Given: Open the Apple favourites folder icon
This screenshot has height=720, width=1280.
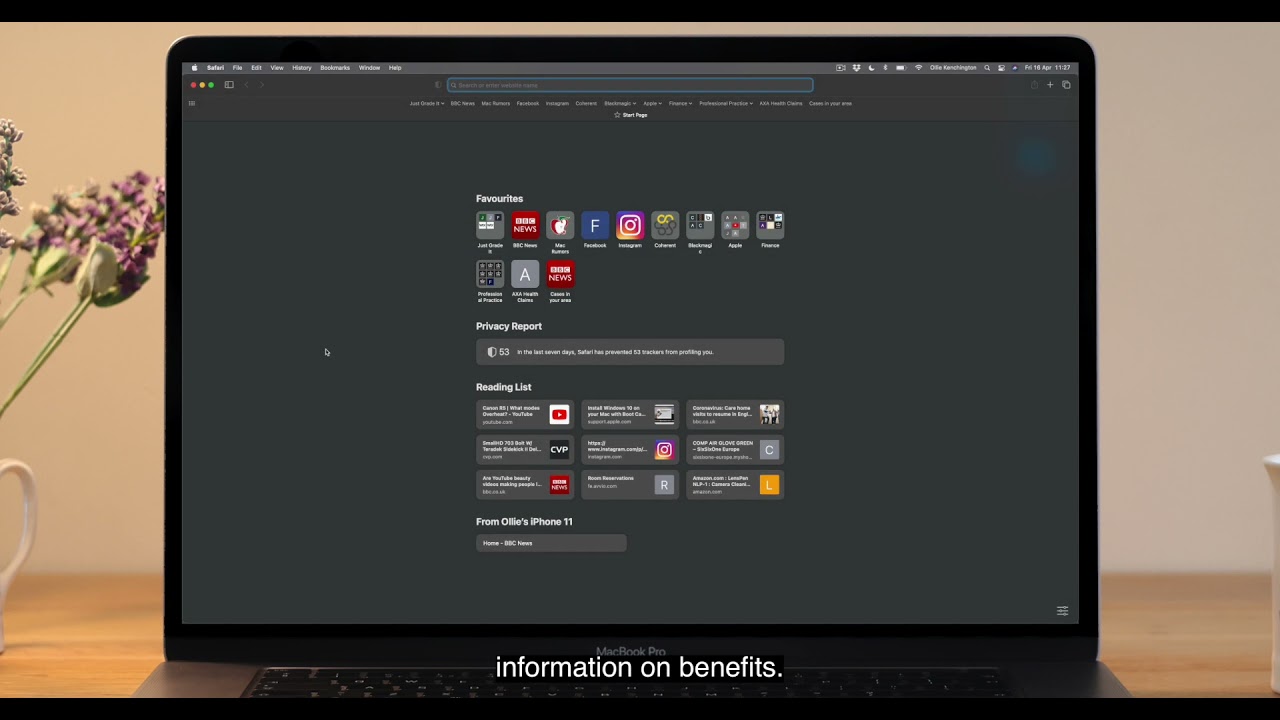Looking at the screenshot, I should 735,225.
